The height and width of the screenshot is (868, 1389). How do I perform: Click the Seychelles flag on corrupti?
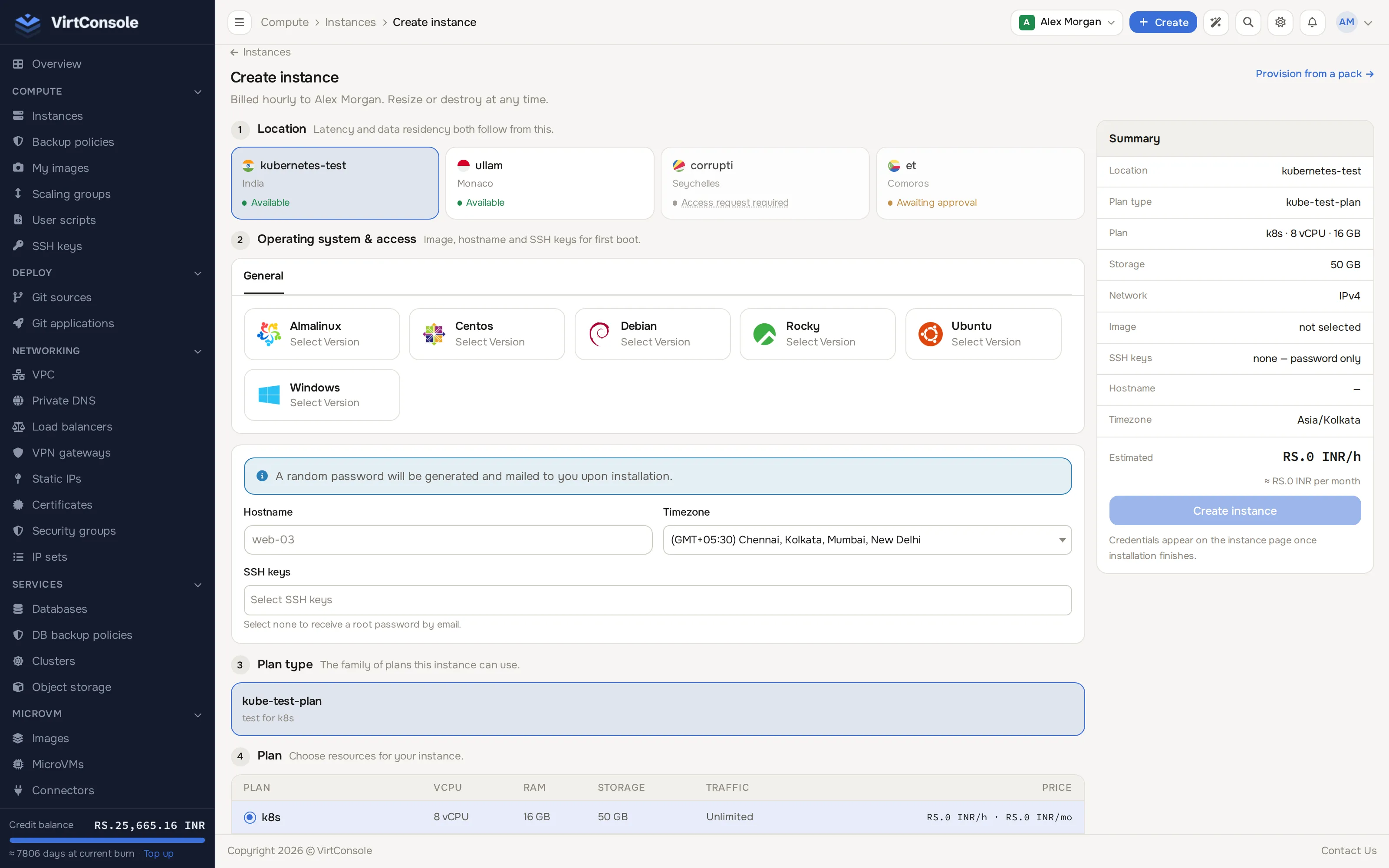click(678, 165)
